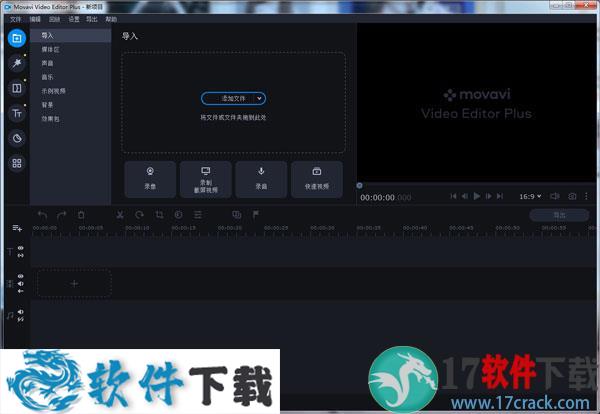Click the Record screencast monitor button
Viewport: 600px width, 414px height.
(x=205, y=179)
